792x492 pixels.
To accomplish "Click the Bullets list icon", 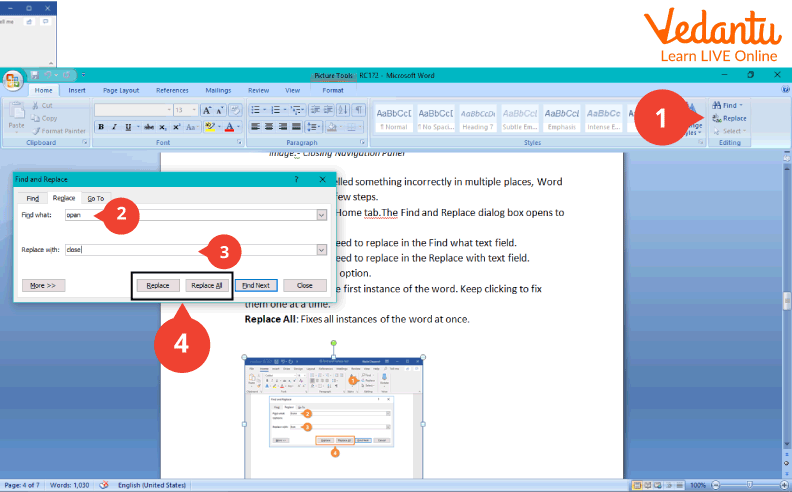I will (255, 109).
